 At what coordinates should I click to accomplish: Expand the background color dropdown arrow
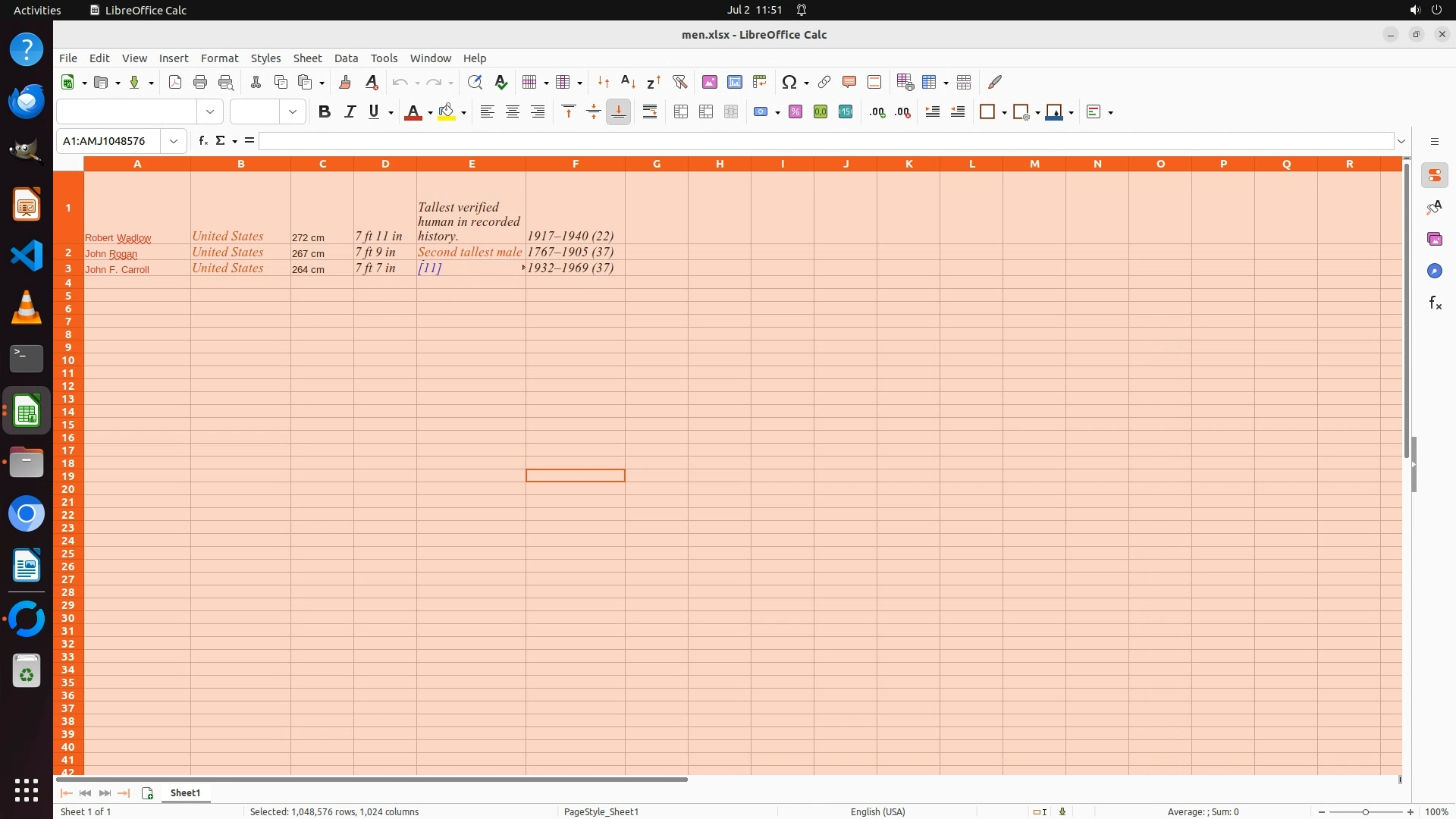[463, 113]
